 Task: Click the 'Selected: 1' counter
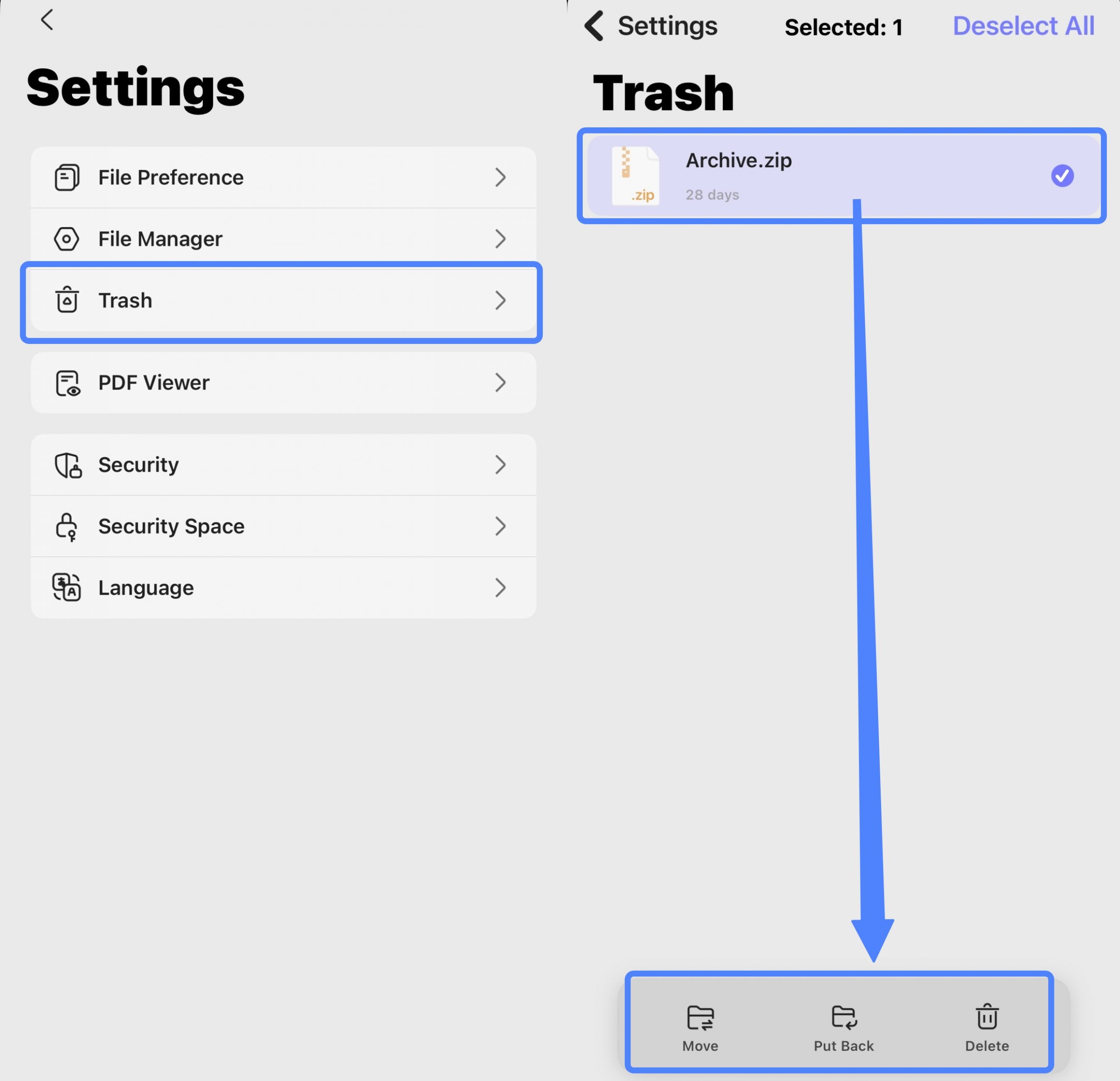[x=843, y=28]
